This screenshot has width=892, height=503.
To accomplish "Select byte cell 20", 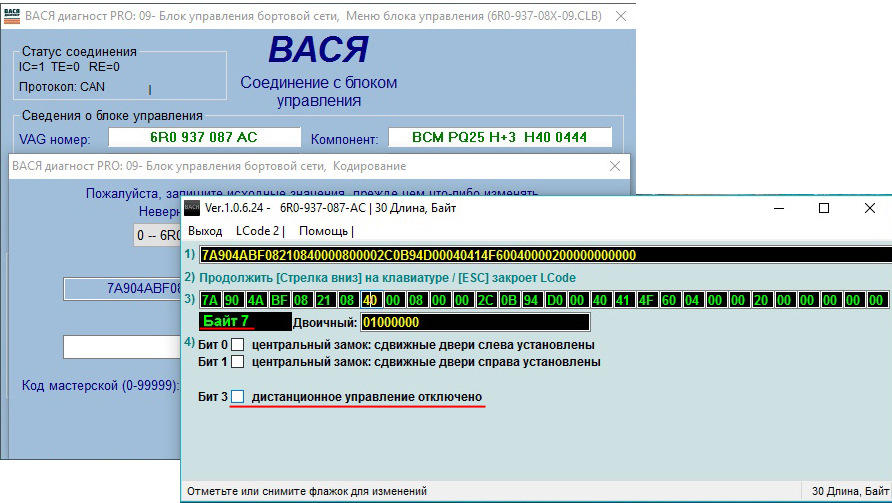I will pos(761,300).
